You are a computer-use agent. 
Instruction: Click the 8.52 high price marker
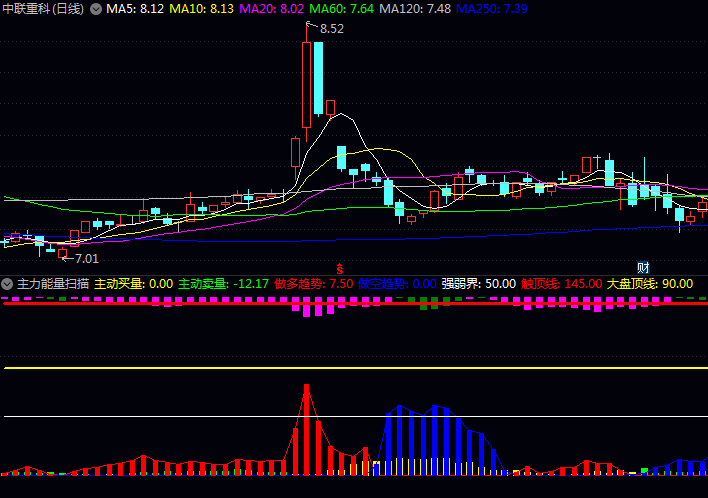pos(331,29)
